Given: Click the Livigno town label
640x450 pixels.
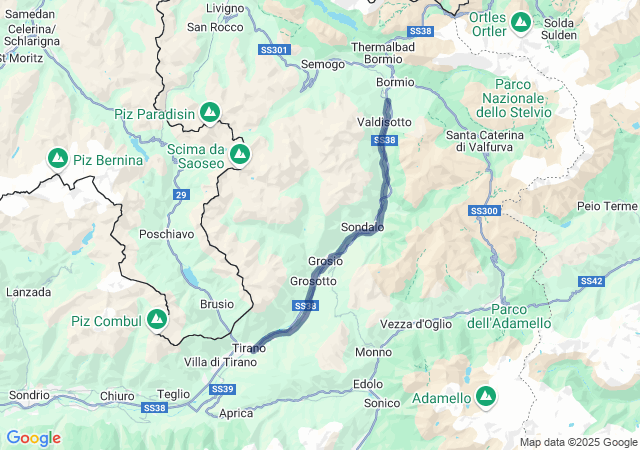Looking at the screenshot, I should (225, 9).
